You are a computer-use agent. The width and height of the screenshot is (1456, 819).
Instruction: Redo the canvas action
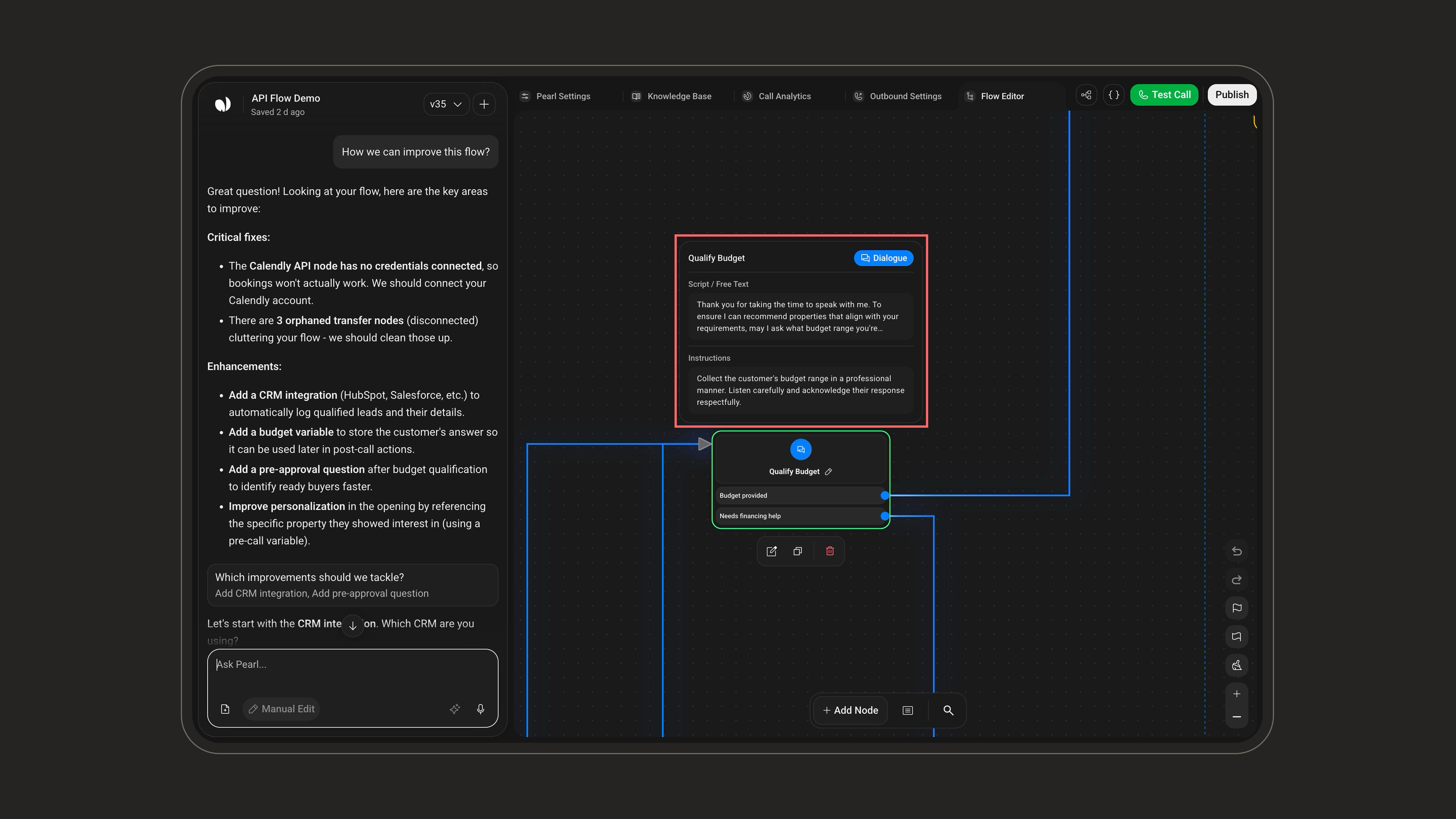coord(1237,580)
